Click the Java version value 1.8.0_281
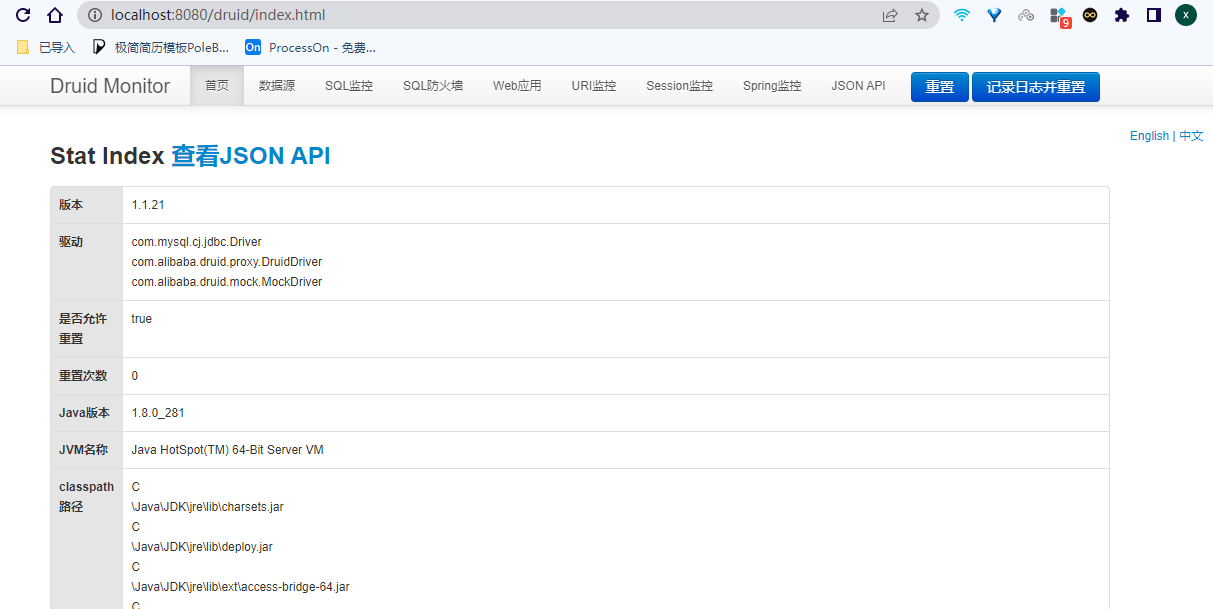The height and width of the screenshot is (609, 1213). coord(158,413)
